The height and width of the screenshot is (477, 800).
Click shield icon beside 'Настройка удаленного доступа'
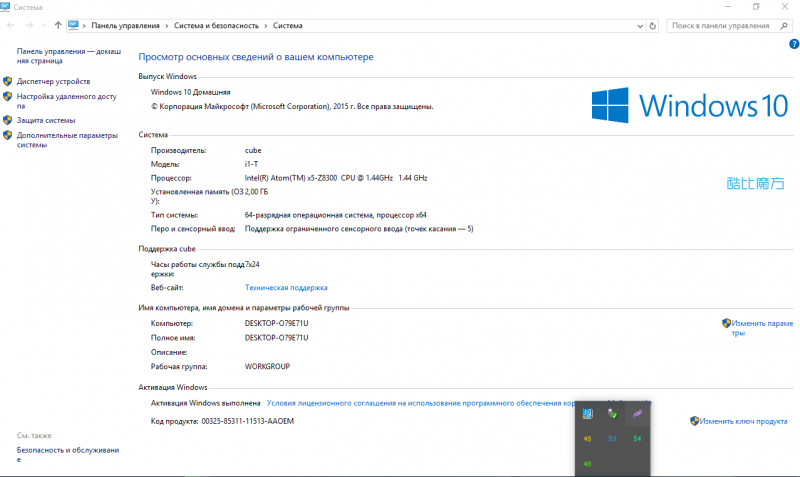[x=7, y=96]
